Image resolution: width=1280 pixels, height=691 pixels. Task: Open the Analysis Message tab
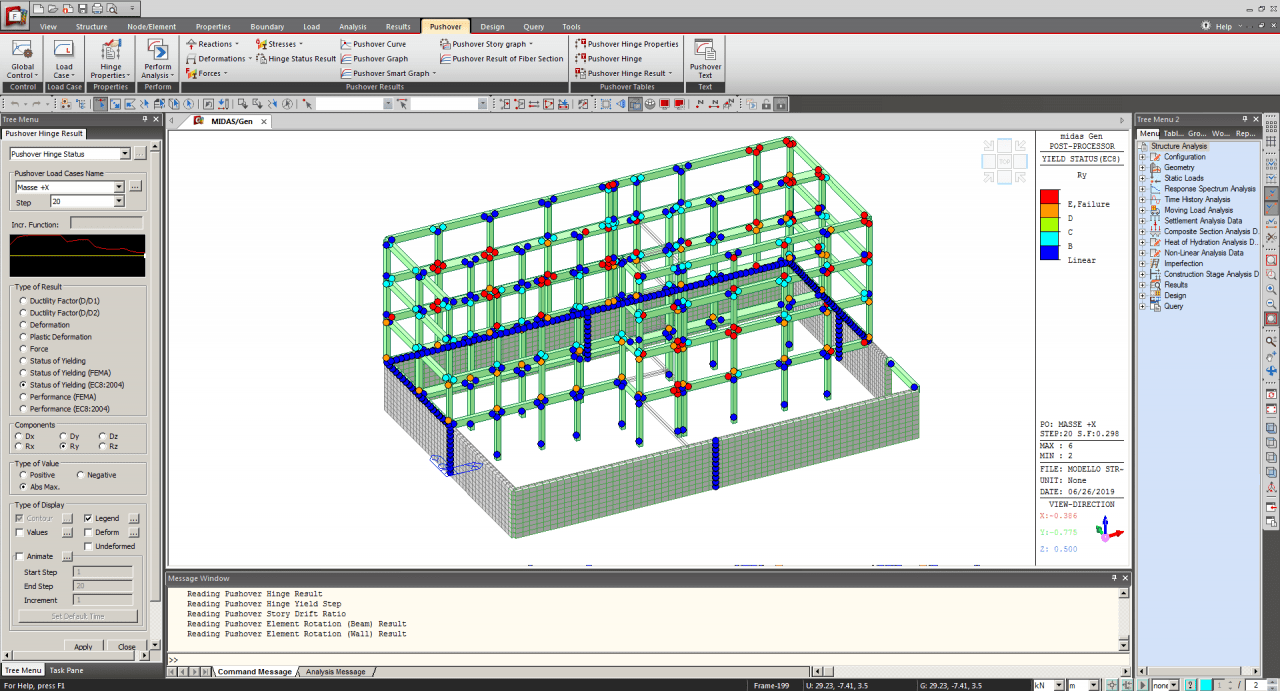click(335, 672)
